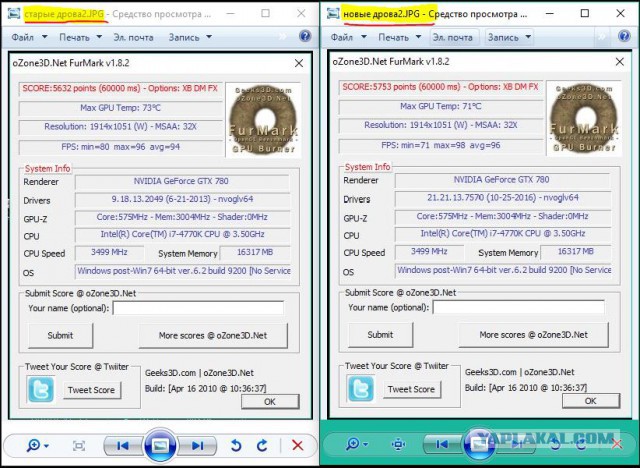
Task: Click the FurMark donut logo beside score 5753
Action: (x=584, y=118)
